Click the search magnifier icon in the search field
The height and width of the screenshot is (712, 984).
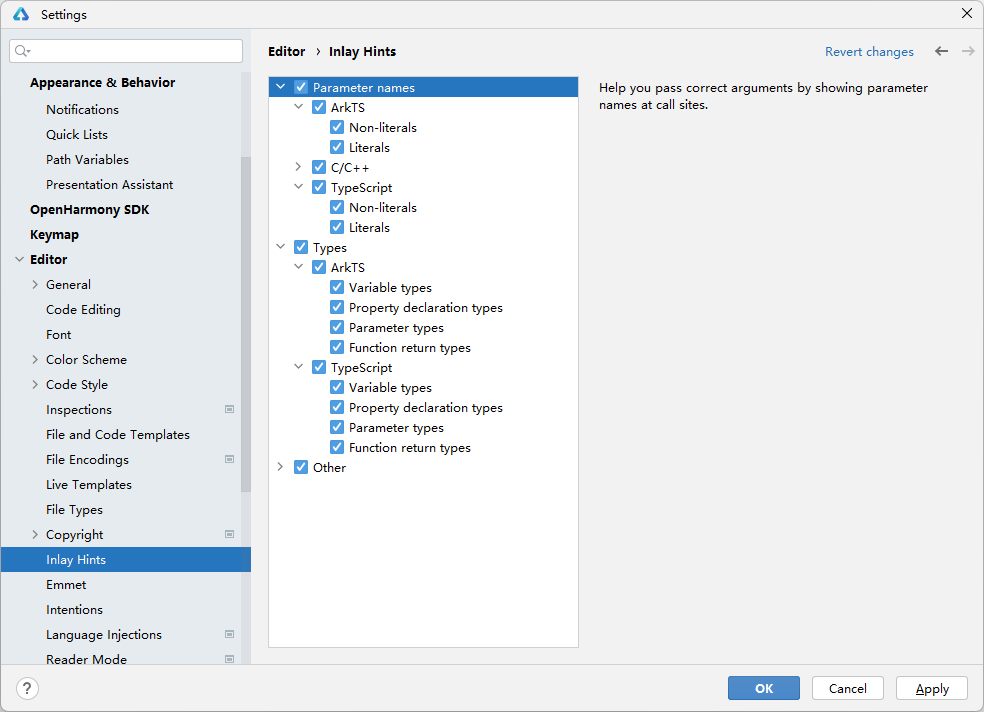click(x=23, y=51)
